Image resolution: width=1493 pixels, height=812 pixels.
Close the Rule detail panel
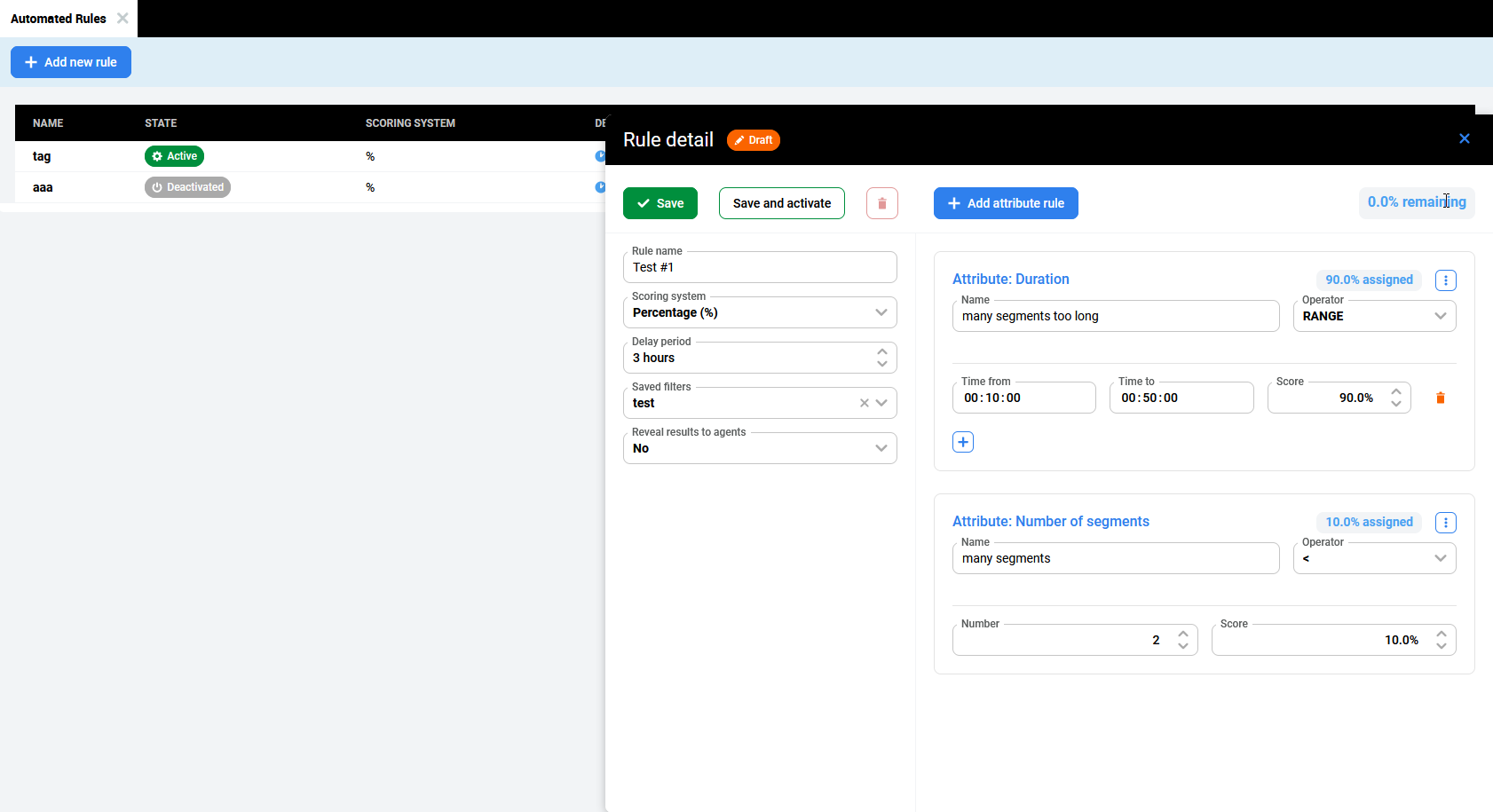tap(1465, 138)
